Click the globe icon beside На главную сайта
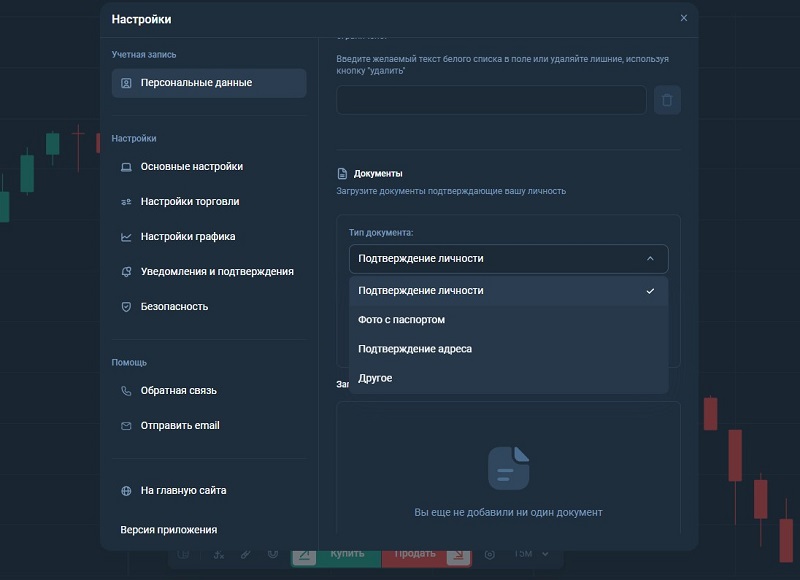The image size is (800, 580). 126,491
